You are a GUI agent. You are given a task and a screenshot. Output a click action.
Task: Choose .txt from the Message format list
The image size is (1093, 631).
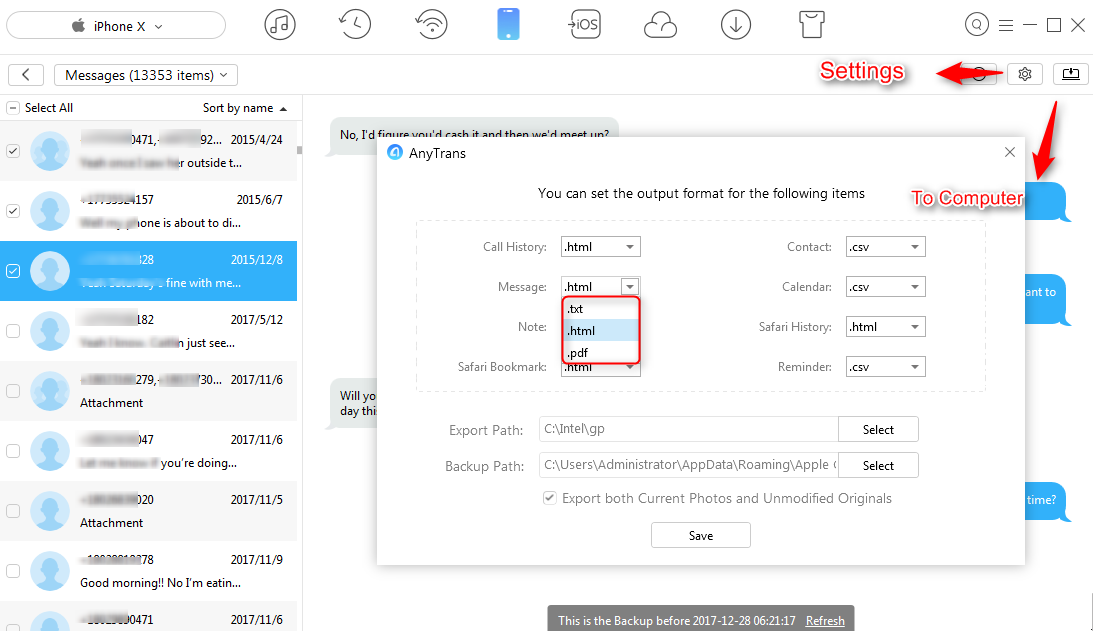pos(601,309)
